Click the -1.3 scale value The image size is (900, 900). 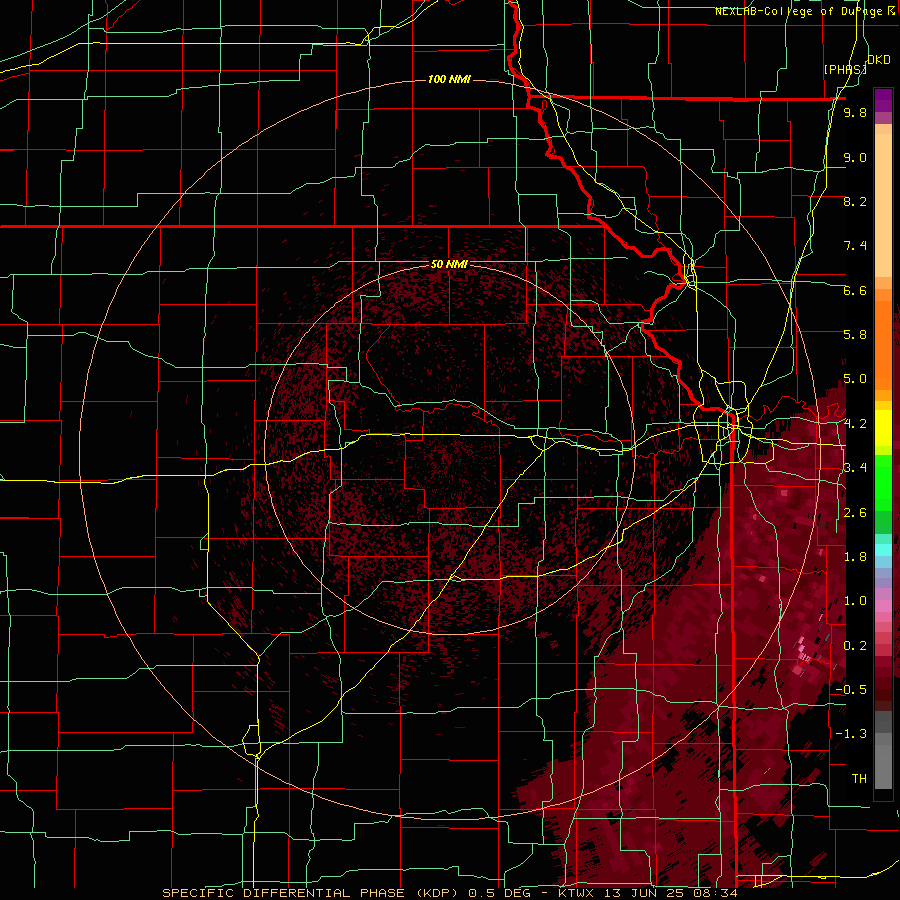(x=851, y=734)
